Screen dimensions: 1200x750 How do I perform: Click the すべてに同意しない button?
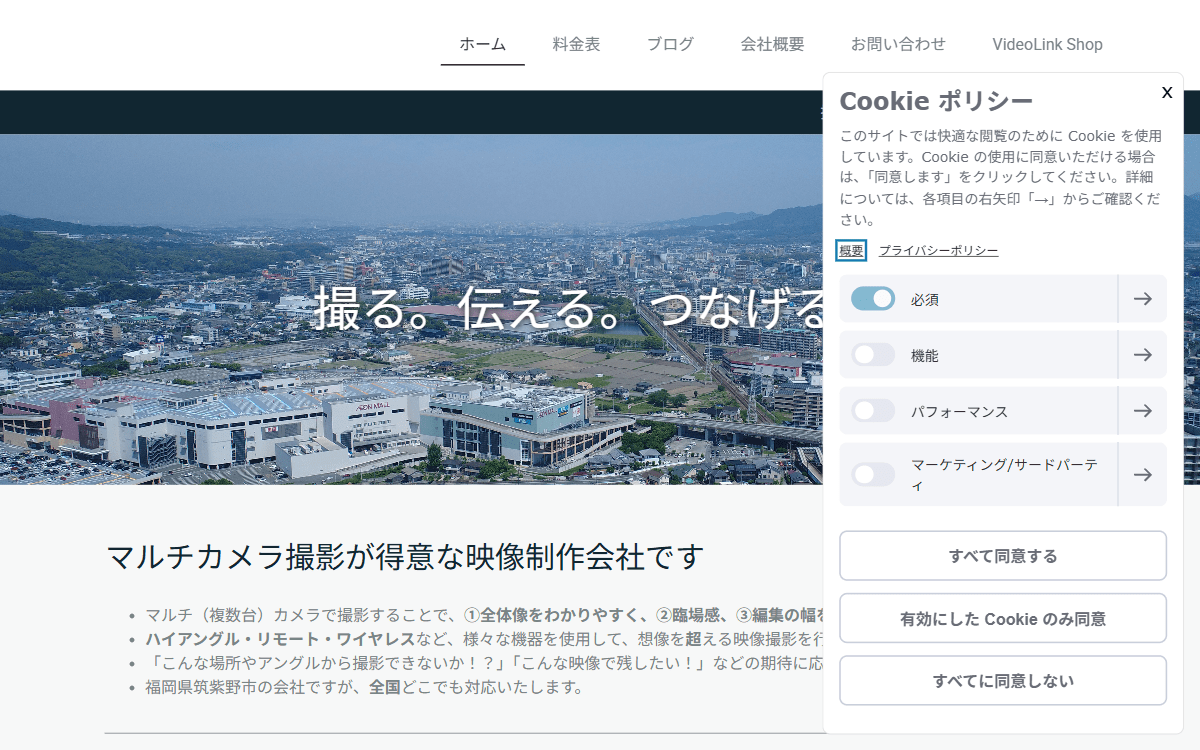(x=1003, y=681)
